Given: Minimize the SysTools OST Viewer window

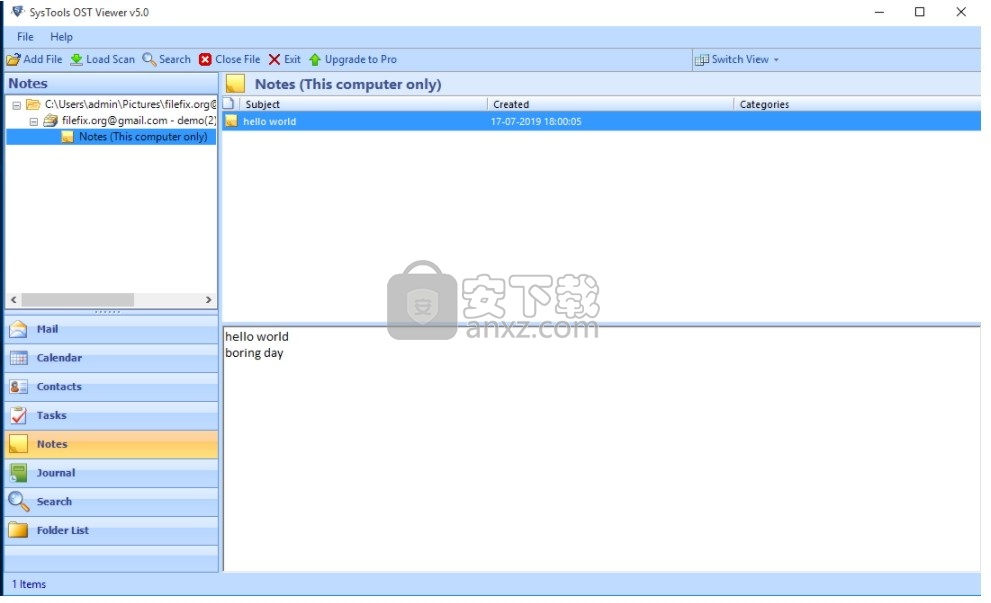Looking at the screenshot, I should pos(879,12).
